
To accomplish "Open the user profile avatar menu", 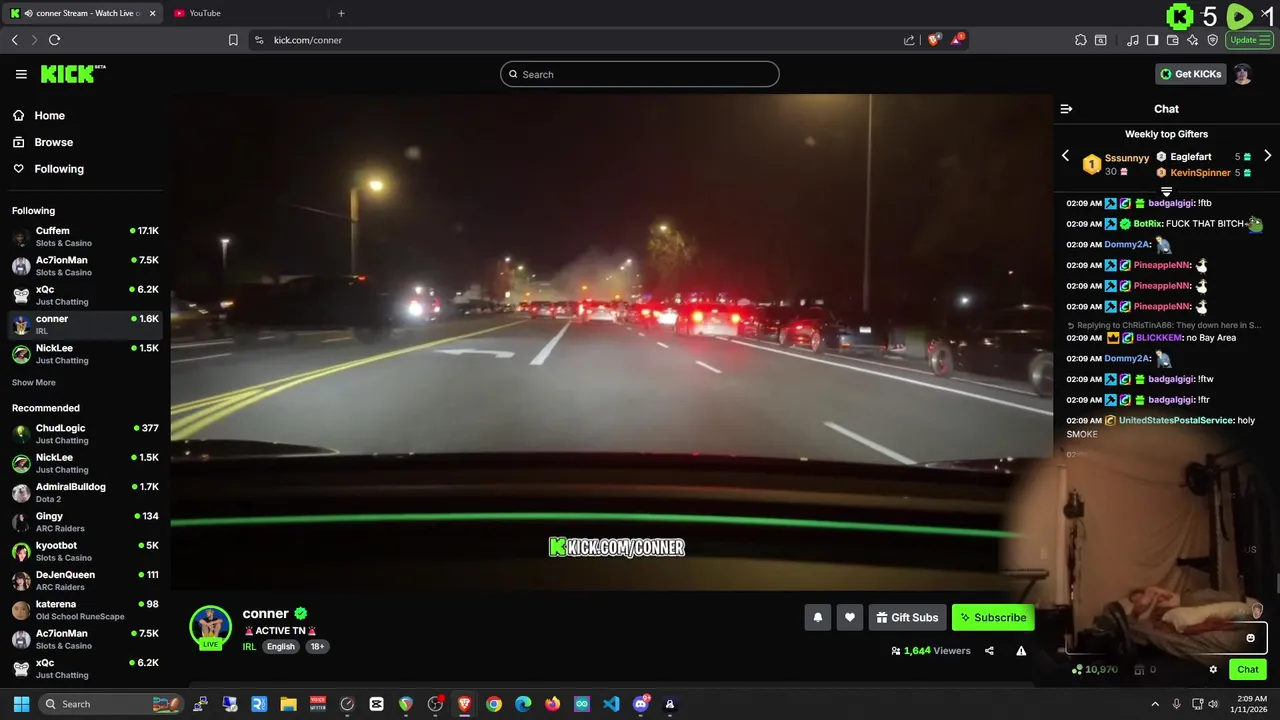I will pos(1242,74).
